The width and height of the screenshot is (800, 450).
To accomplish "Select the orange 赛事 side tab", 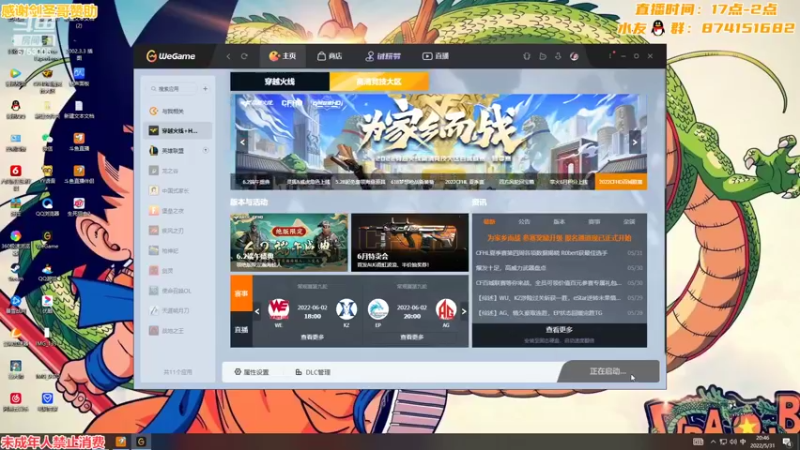I will (x=241, y=293).
